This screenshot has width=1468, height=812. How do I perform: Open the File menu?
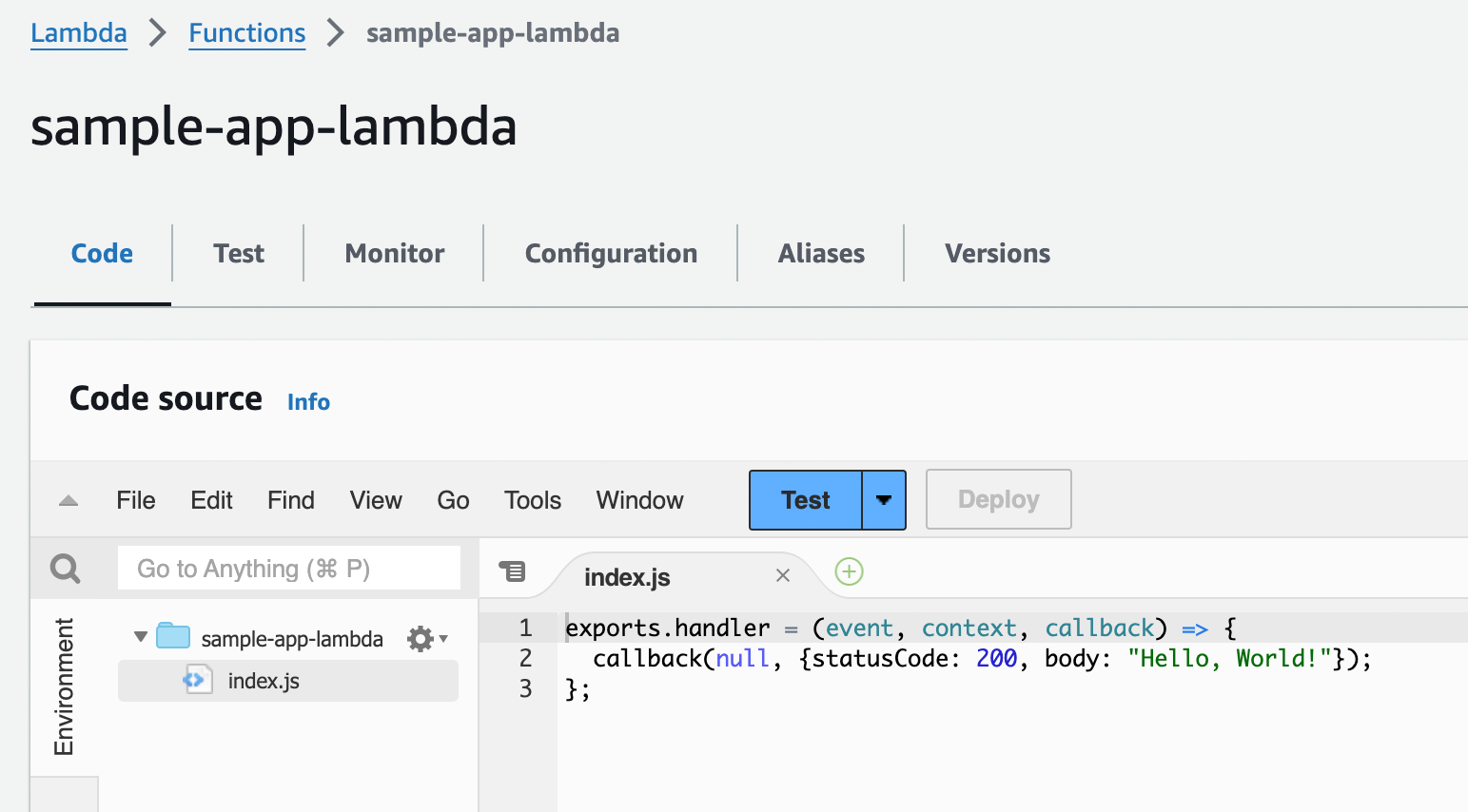click(x=136, y=500)
